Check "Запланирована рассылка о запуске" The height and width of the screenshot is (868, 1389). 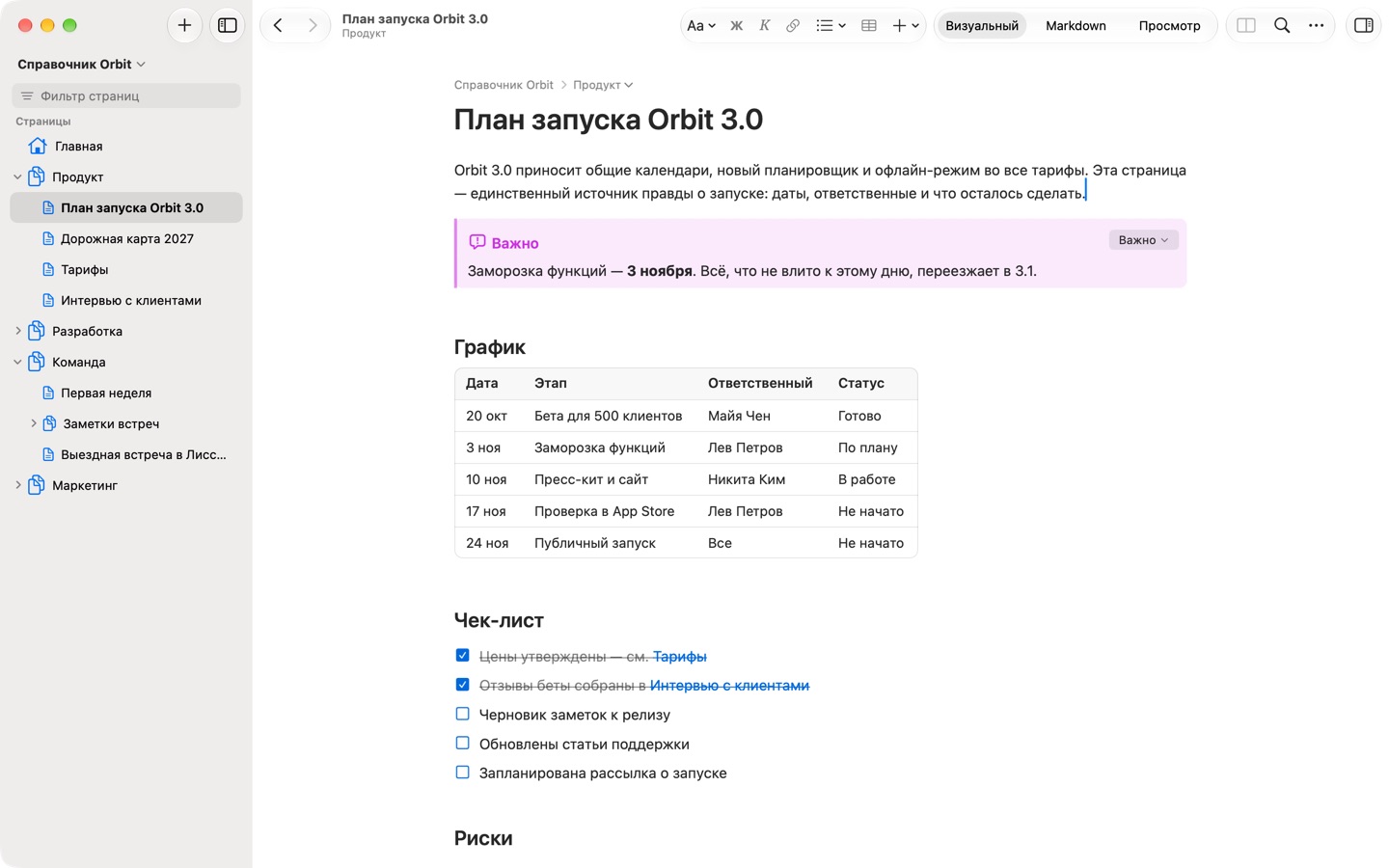point(462,773)
